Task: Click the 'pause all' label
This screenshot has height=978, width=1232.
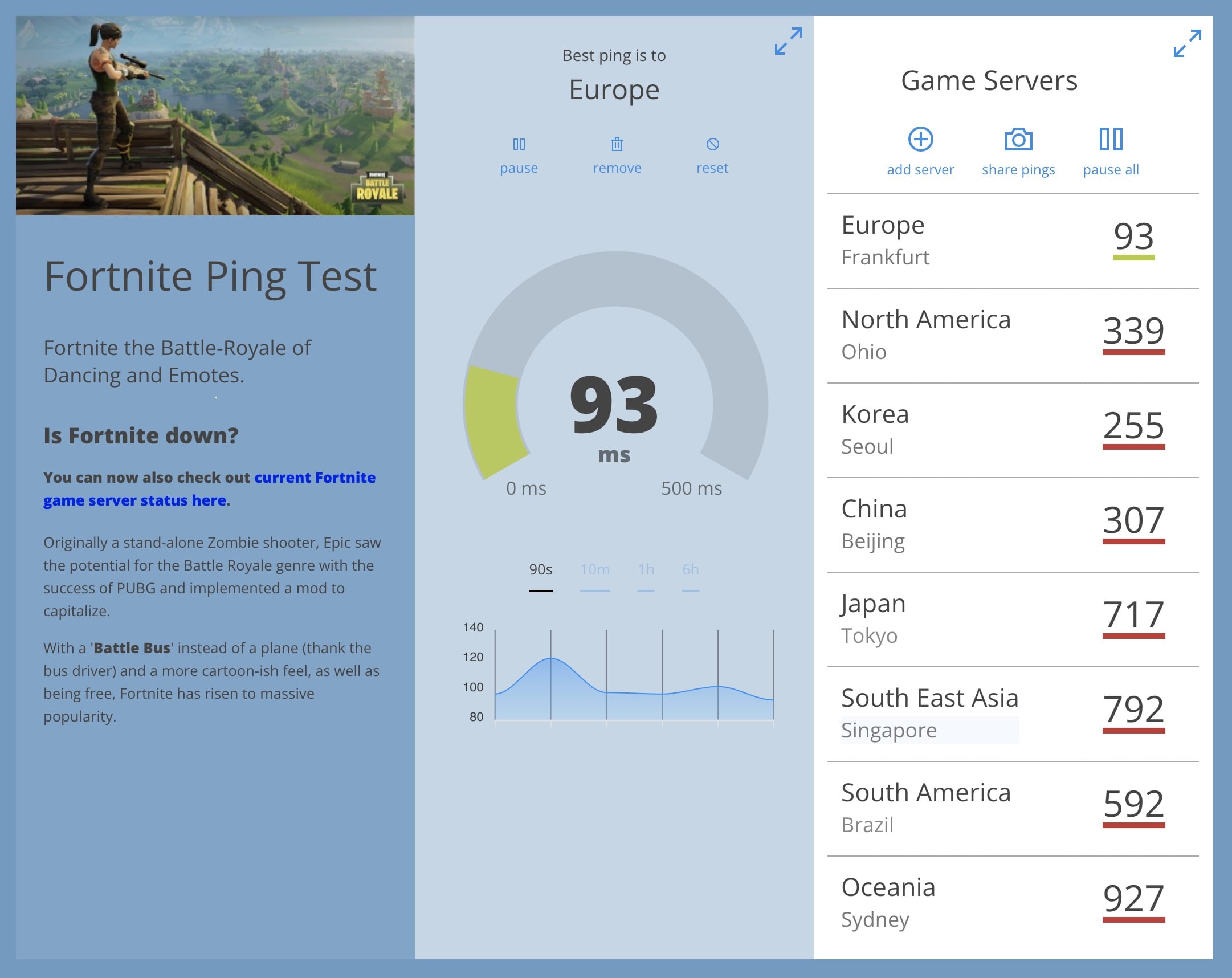Action: 1111,170
